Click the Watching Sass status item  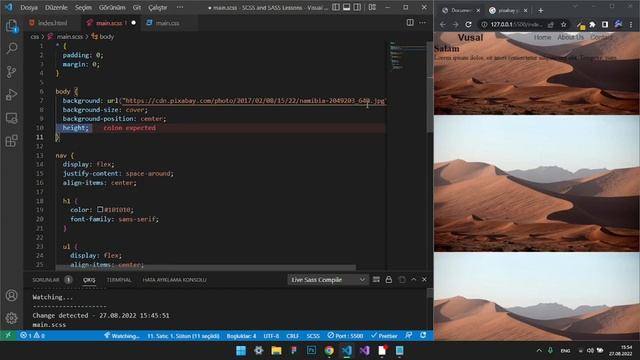coord(122,336)
